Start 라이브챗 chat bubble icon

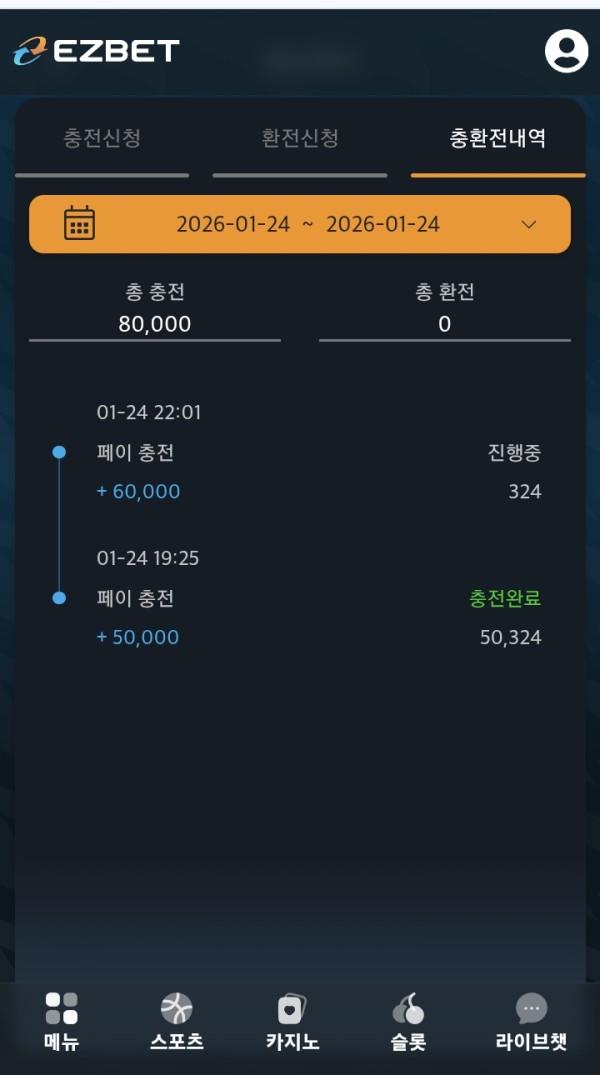(531, 1007)
